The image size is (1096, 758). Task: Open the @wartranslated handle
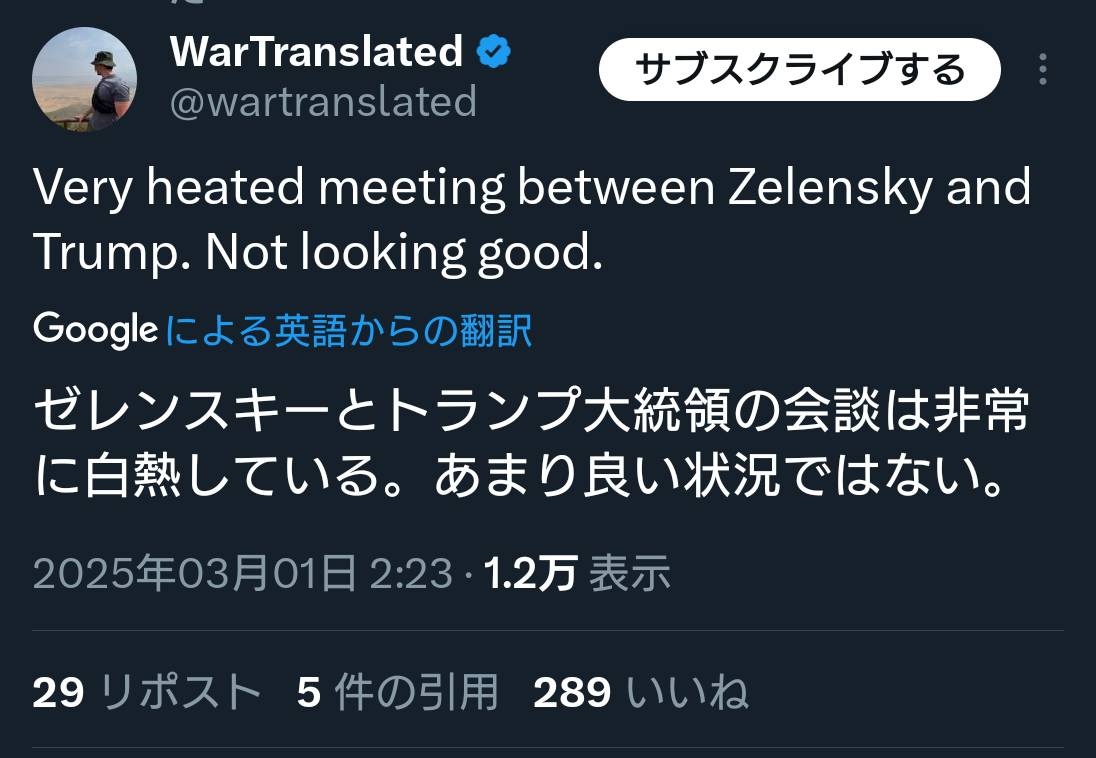pos(323,102)
